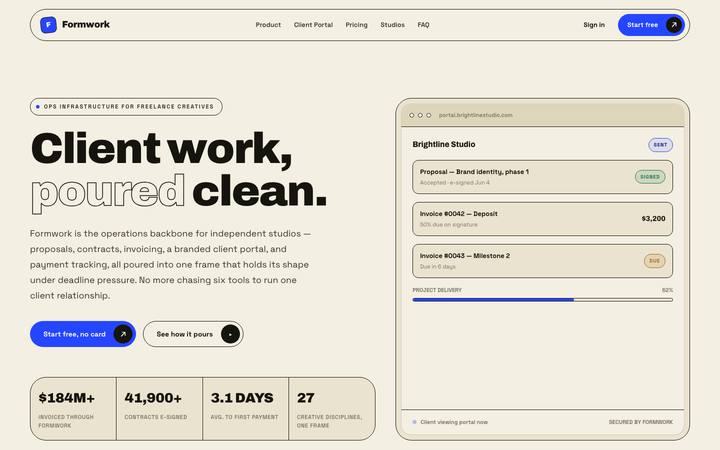720x450 pixels.
Task: Open the Product menu item
Action: tap(268, 25)
